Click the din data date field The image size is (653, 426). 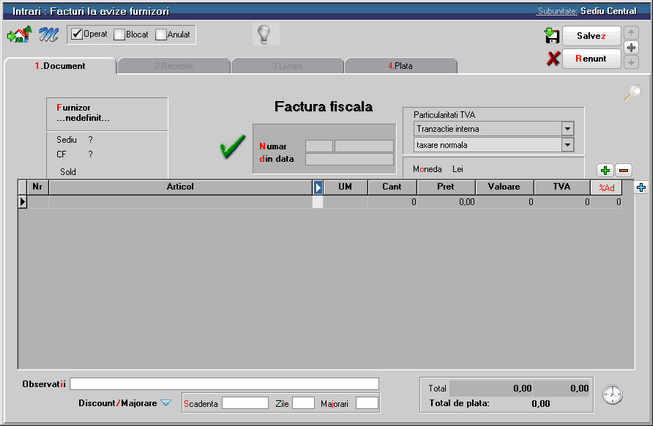(349, 159)
